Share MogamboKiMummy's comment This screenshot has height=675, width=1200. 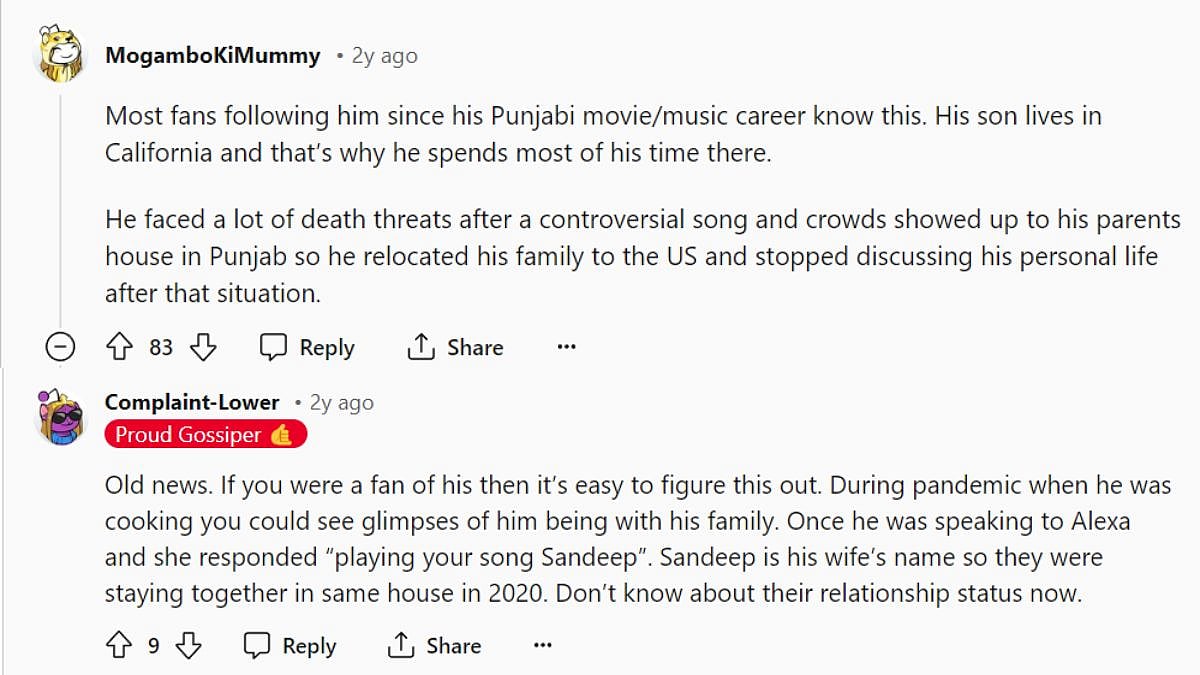tap(455, 347)
